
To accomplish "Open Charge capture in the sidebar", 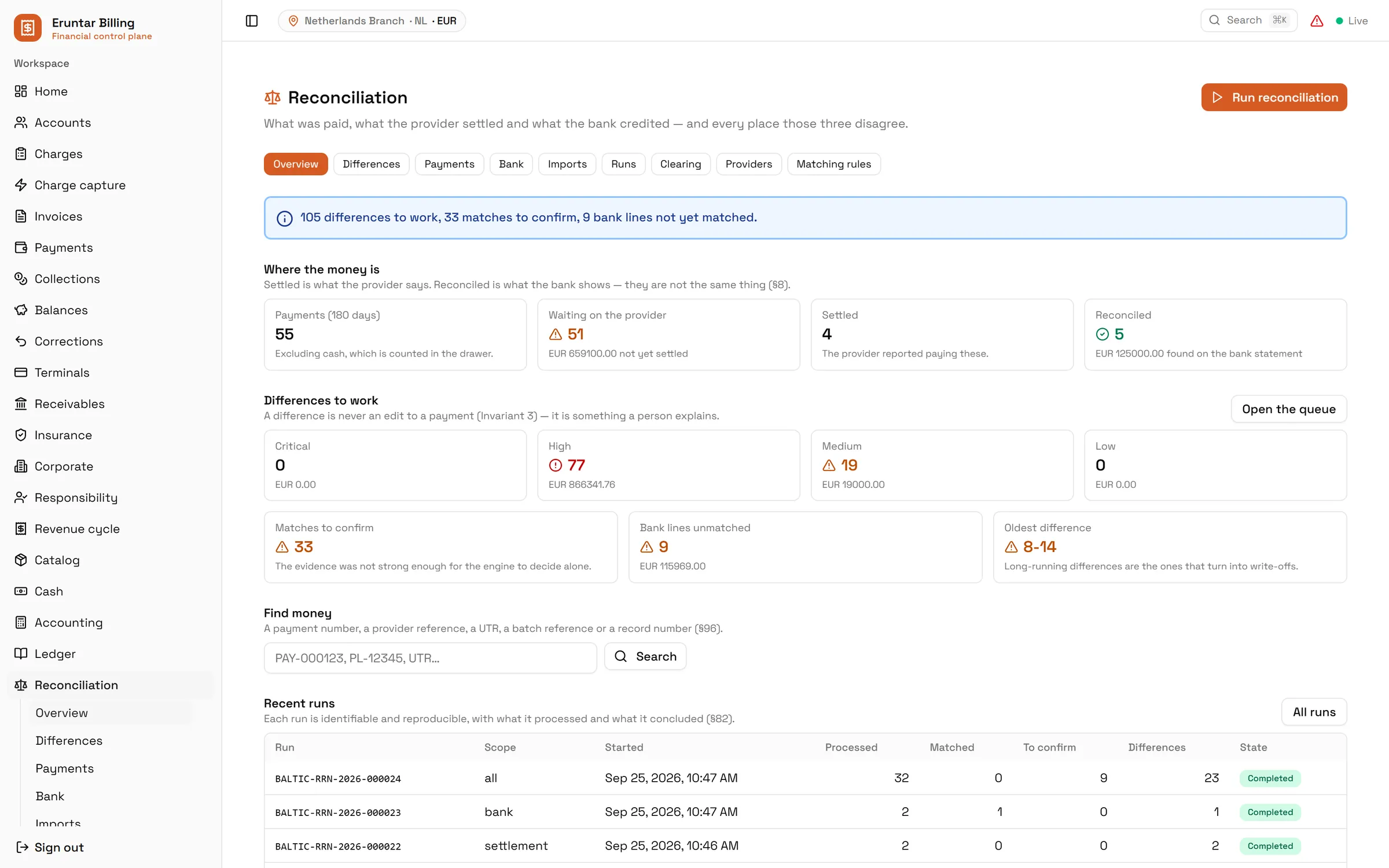I will pos(110,185).
